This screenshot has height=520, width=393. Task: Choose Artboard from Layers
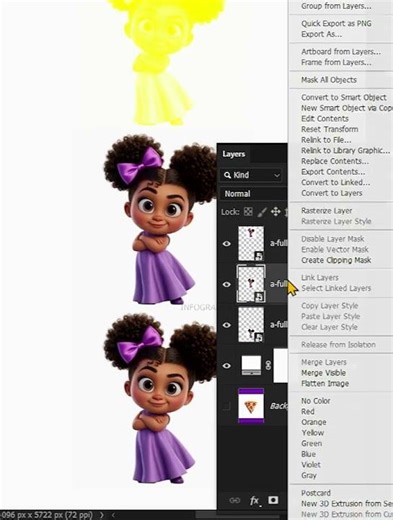(341, 52)
